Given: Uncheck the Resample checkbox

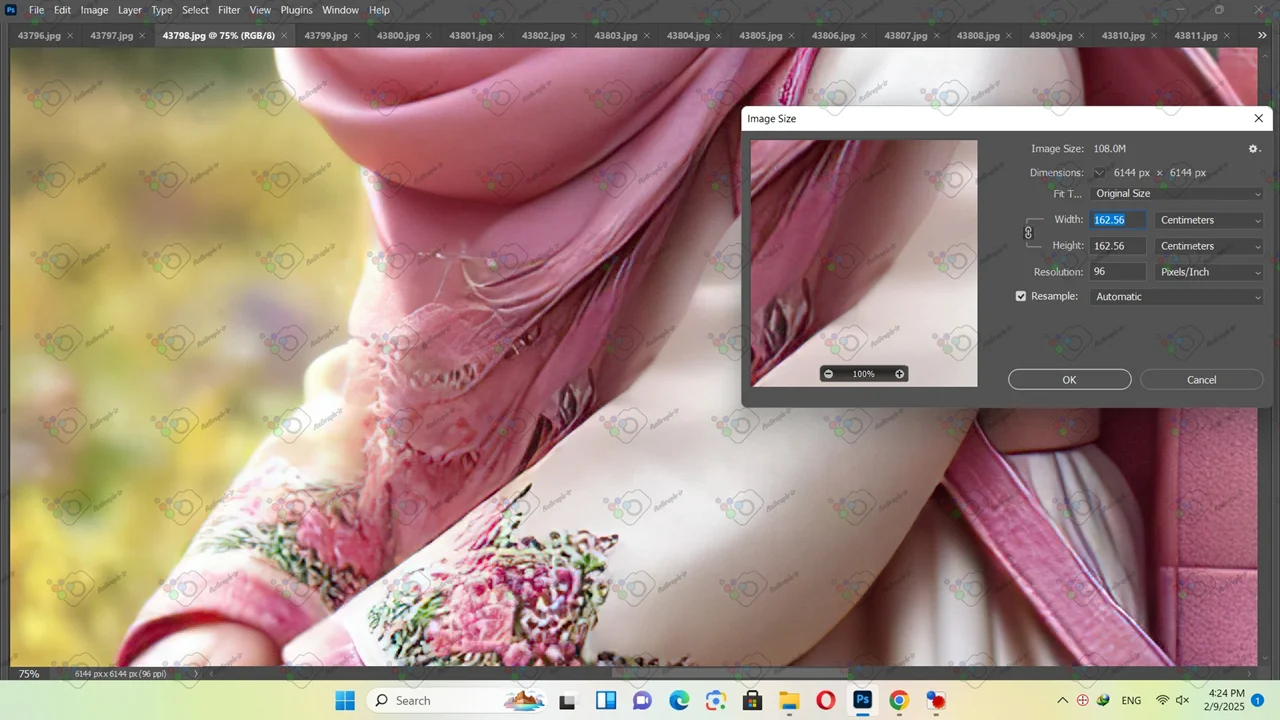Looking at the screenshot, I should point(1021,297).
